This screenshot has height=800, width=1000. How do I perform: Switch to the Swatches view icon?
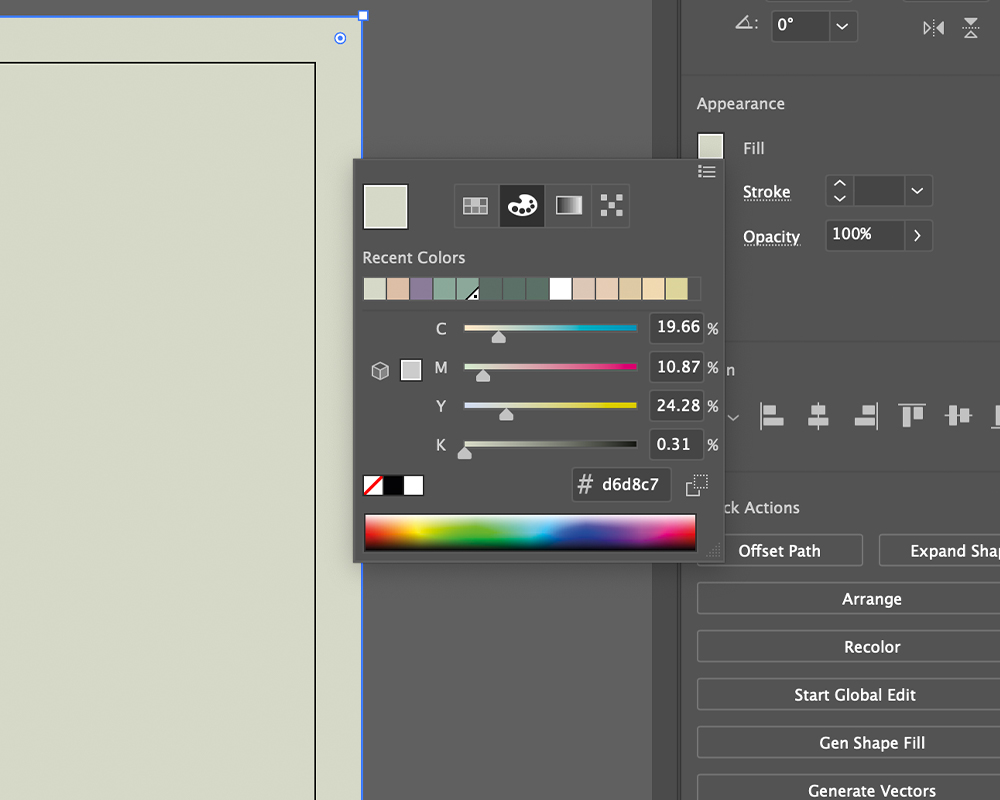coord(476,205)
